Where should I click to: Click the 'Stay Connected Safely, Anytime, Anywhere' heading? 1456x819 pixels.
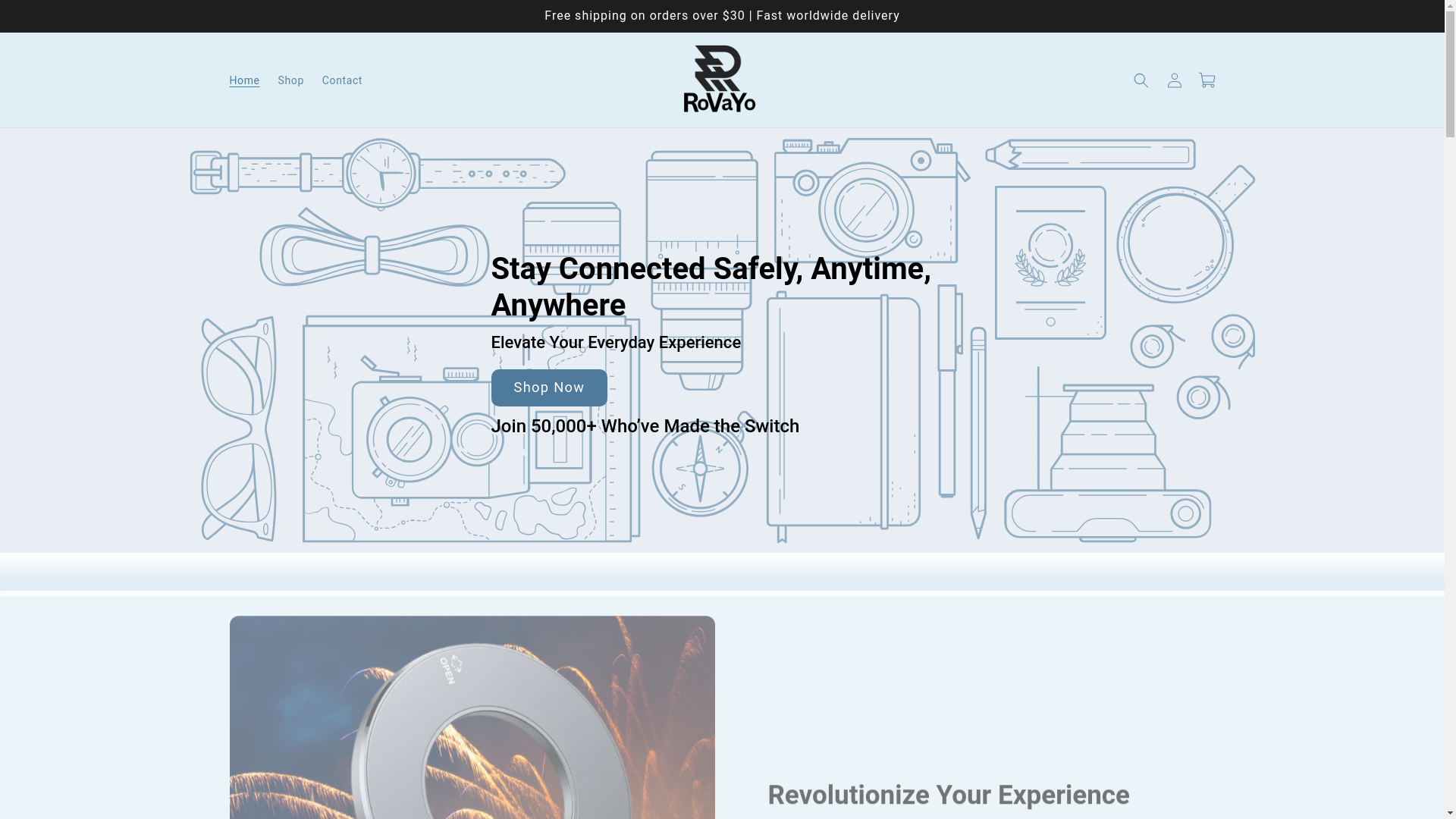tap(711, 287)
